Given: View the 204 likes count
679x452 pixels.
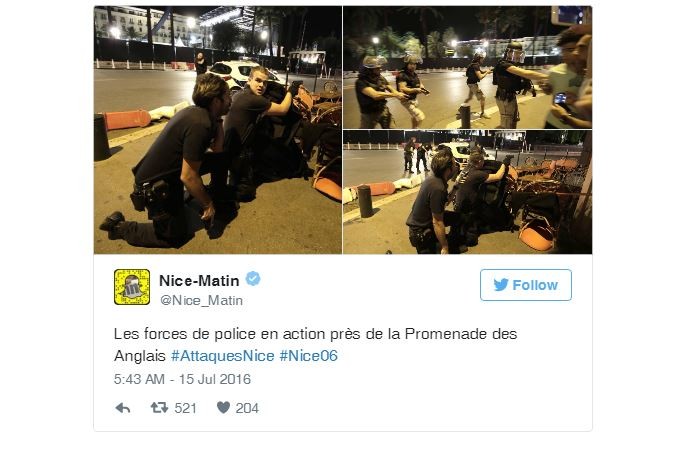Looking at the screenshot, I should click(247, 408).
